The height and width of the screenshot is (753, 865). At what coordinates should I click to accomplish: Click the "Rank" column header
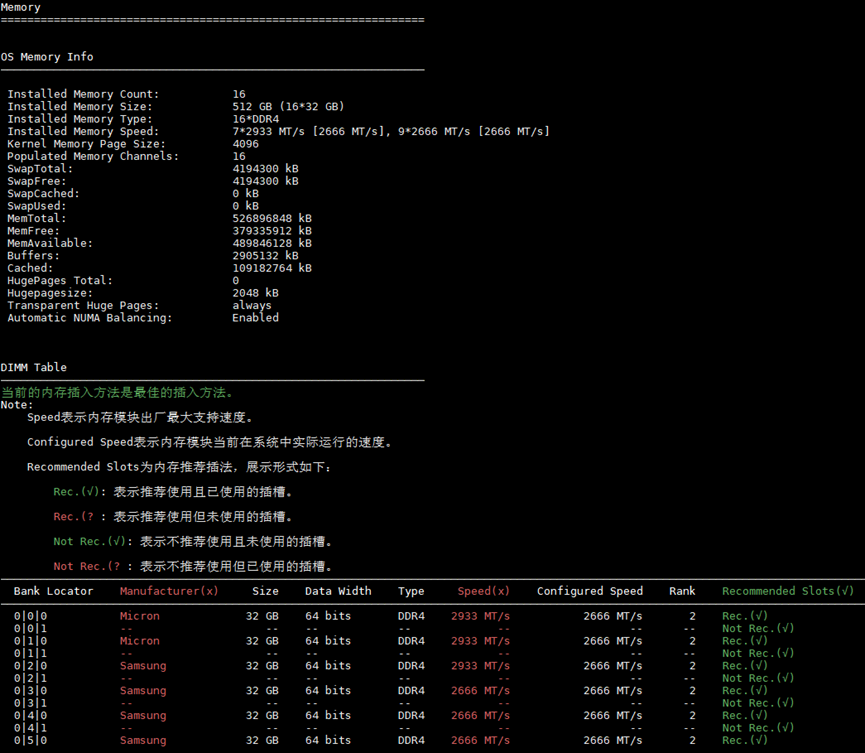click(682, 591)
